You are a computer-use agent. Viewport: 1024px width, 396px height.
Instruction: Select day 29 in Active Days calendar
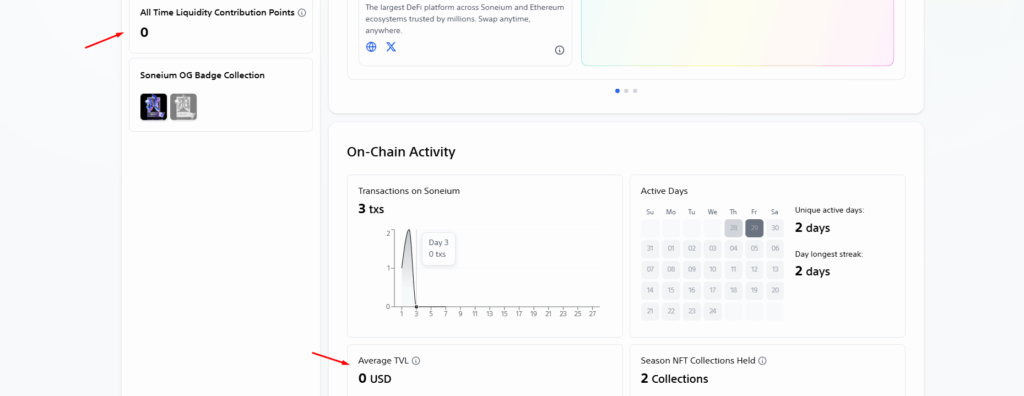pos(754,228)
